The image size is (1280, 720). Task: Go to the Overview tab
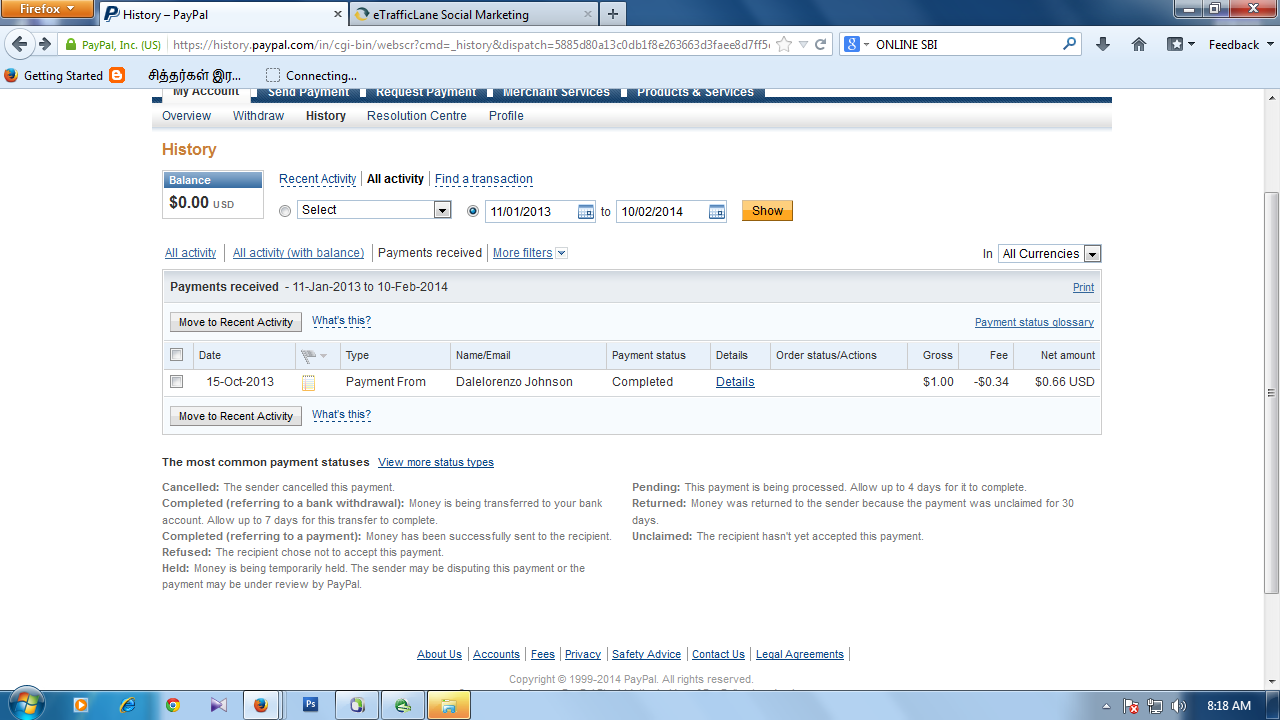187,116
